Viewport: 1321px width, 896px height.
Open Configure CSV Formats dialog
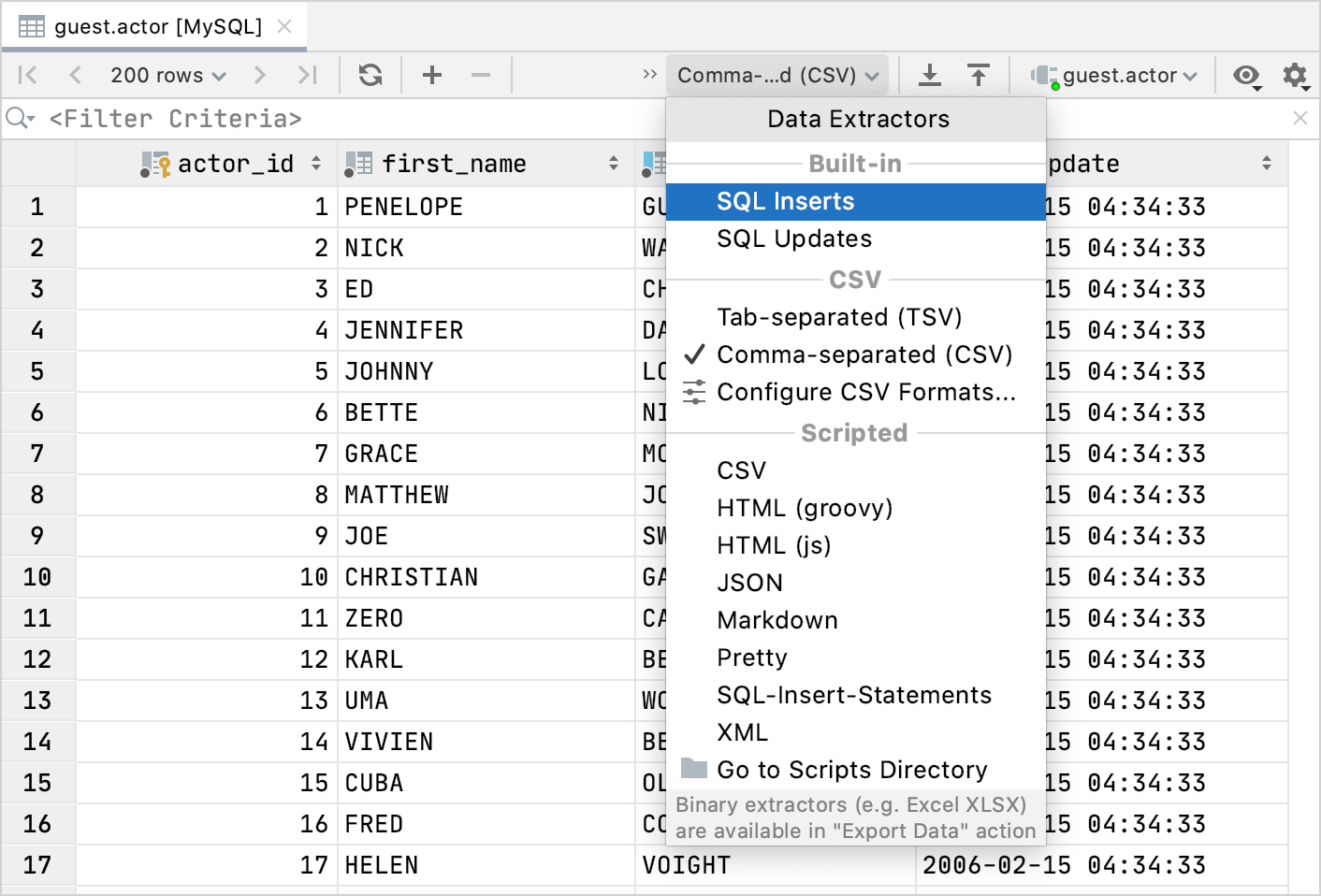point(865,392)
